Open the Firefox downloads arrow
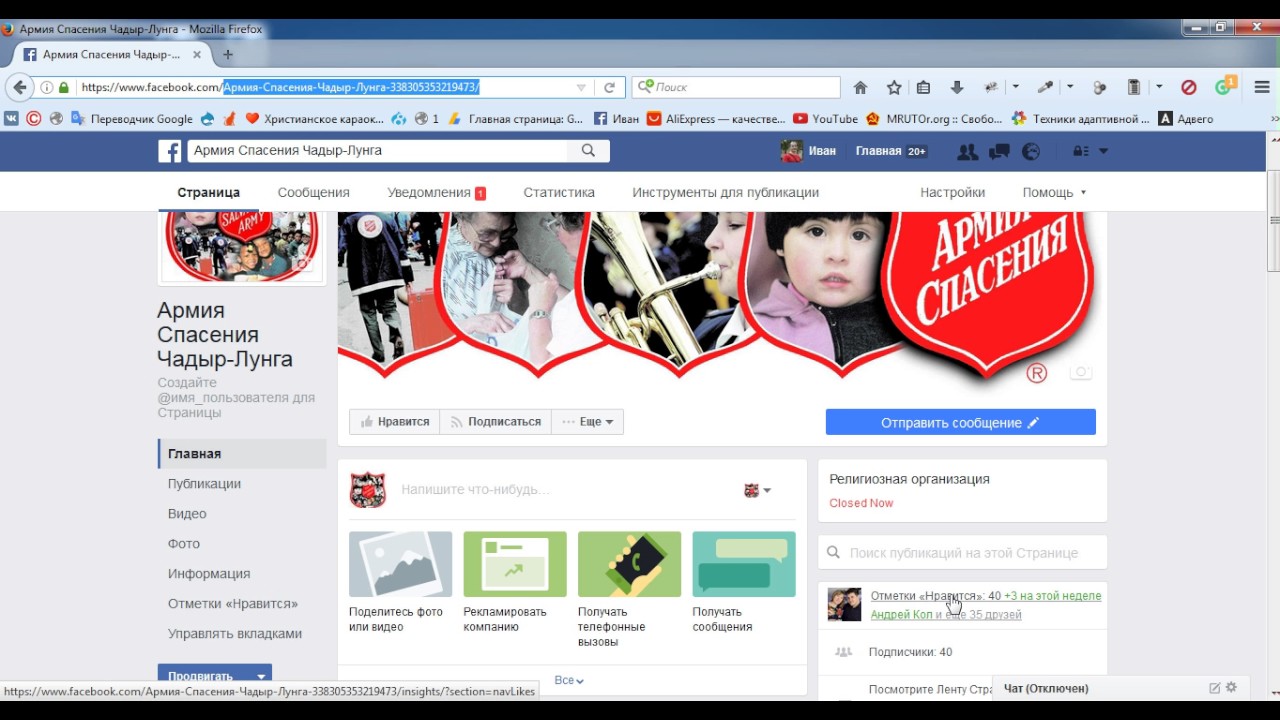The width and height of the screenshot is (1280, 720). pos(956,88)
